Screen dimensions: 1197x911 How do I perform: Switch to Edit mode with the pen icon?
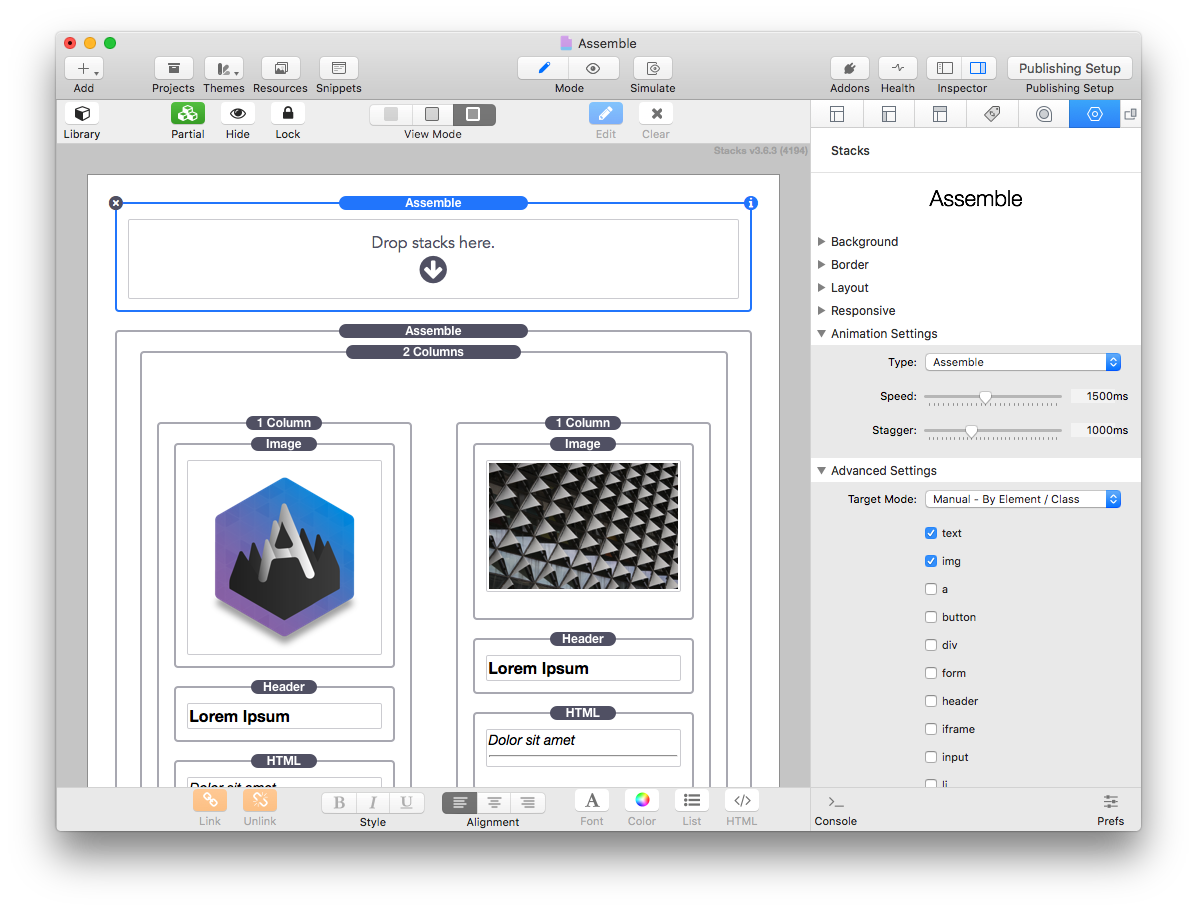(x=544, y=69)
